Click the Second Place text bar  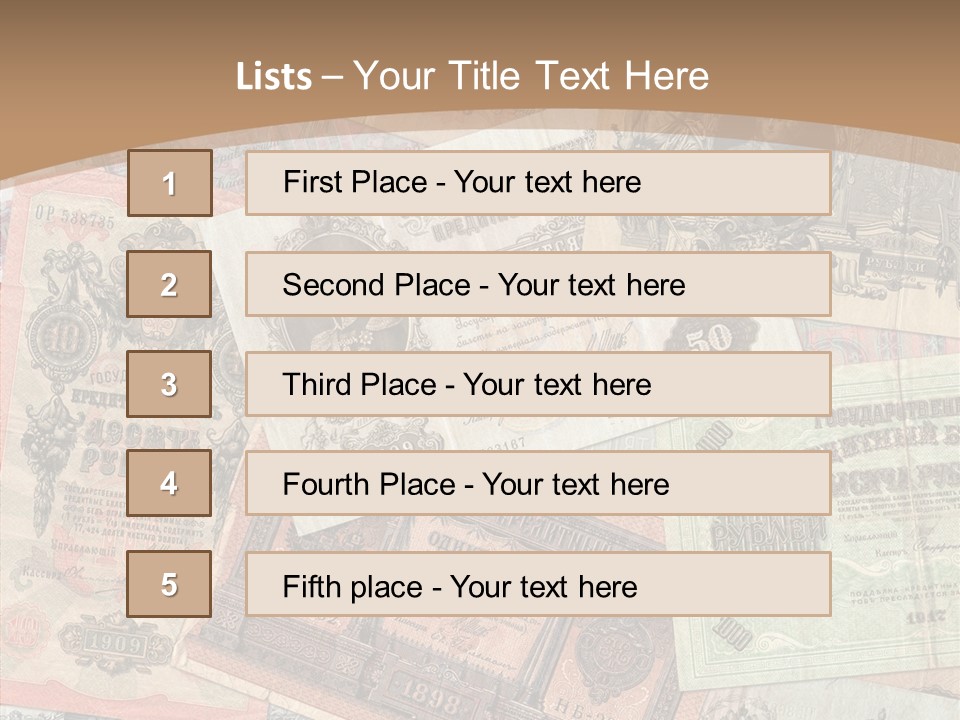[x=538, y=285]
